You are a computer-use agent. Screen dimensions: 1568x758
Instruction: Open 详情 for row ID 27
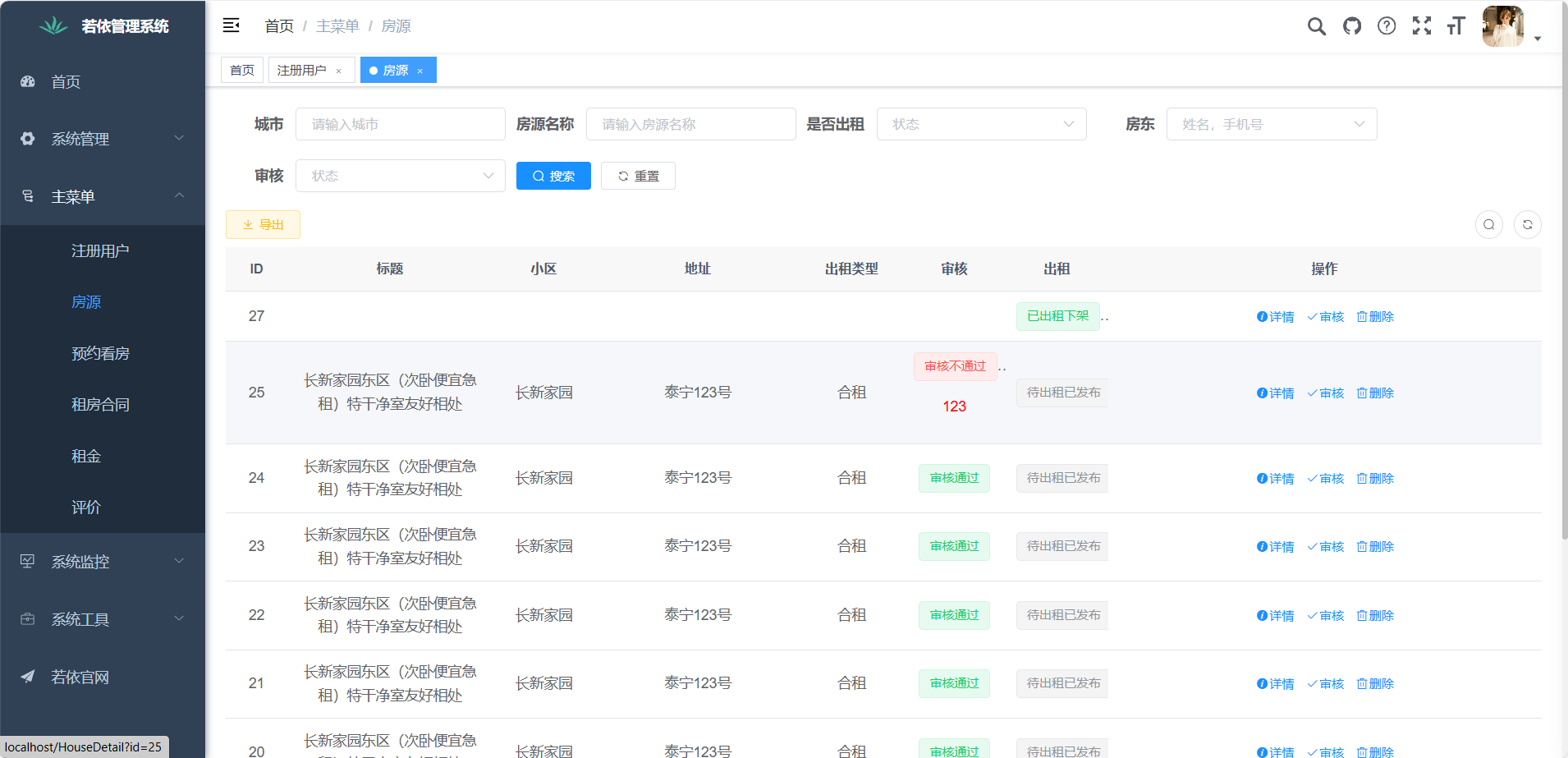(1275, 316)
